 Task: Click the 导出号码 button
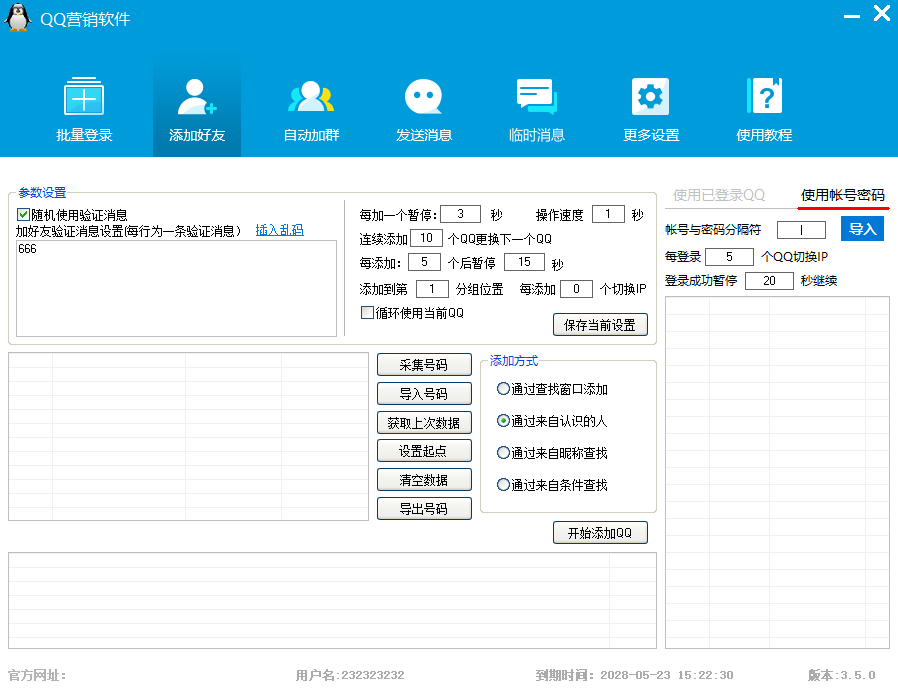coord(424,508)
